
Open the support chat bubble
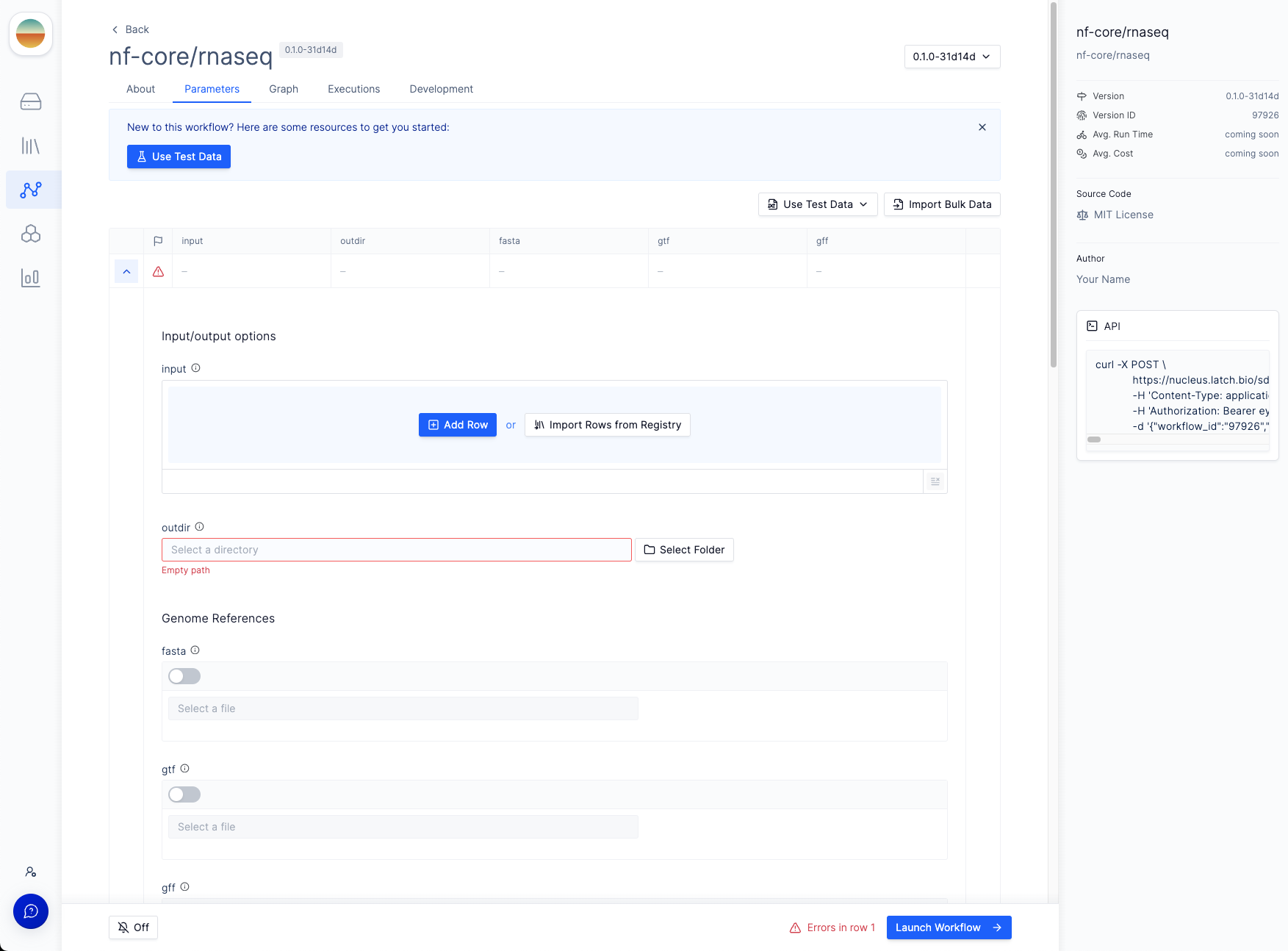tap(31, 911)
